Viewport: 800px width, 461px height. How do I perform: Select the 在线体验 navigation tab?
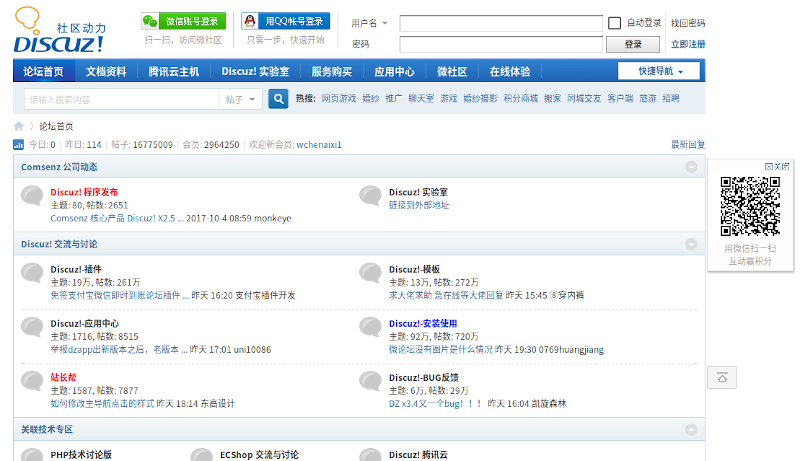tap(510, 71)
